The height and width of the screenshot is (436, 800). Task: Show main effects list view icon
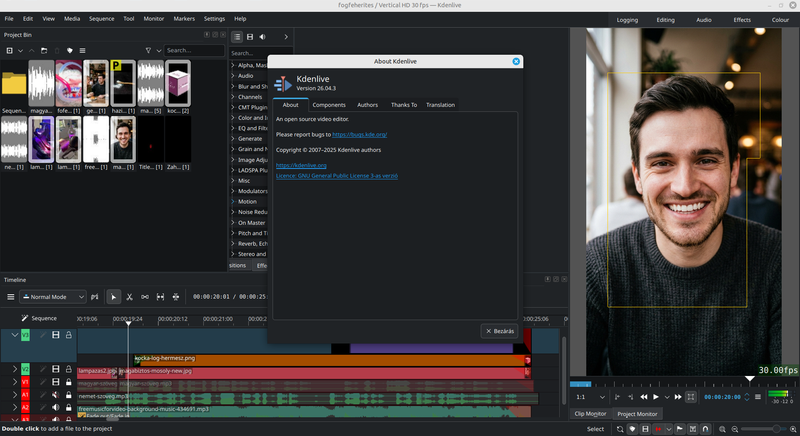coord(237,37)
